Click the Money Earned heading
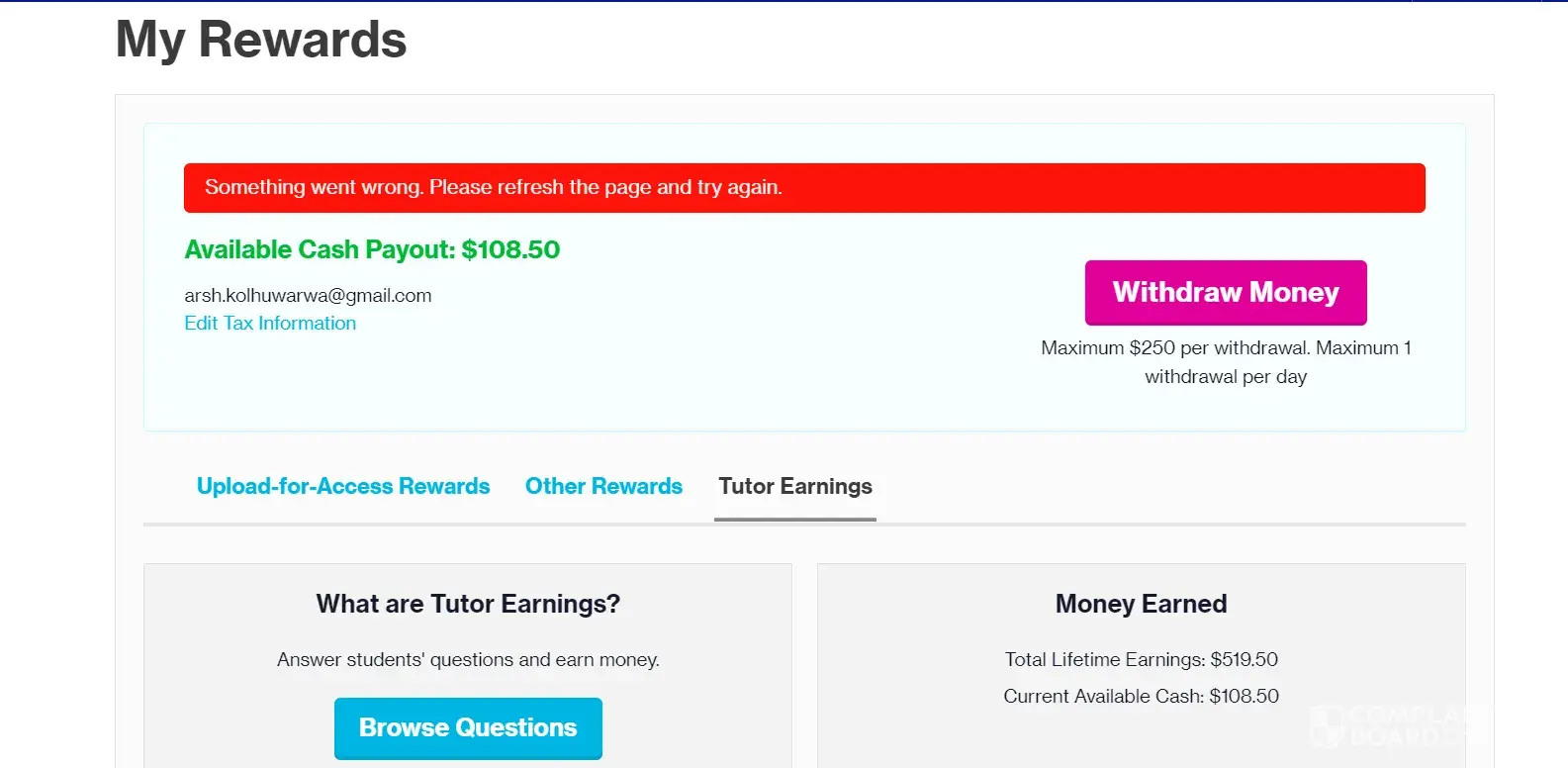Image resolution: width=1568 pixels, height=768 pixels. pyautogui.click(x=1141, y=604)
